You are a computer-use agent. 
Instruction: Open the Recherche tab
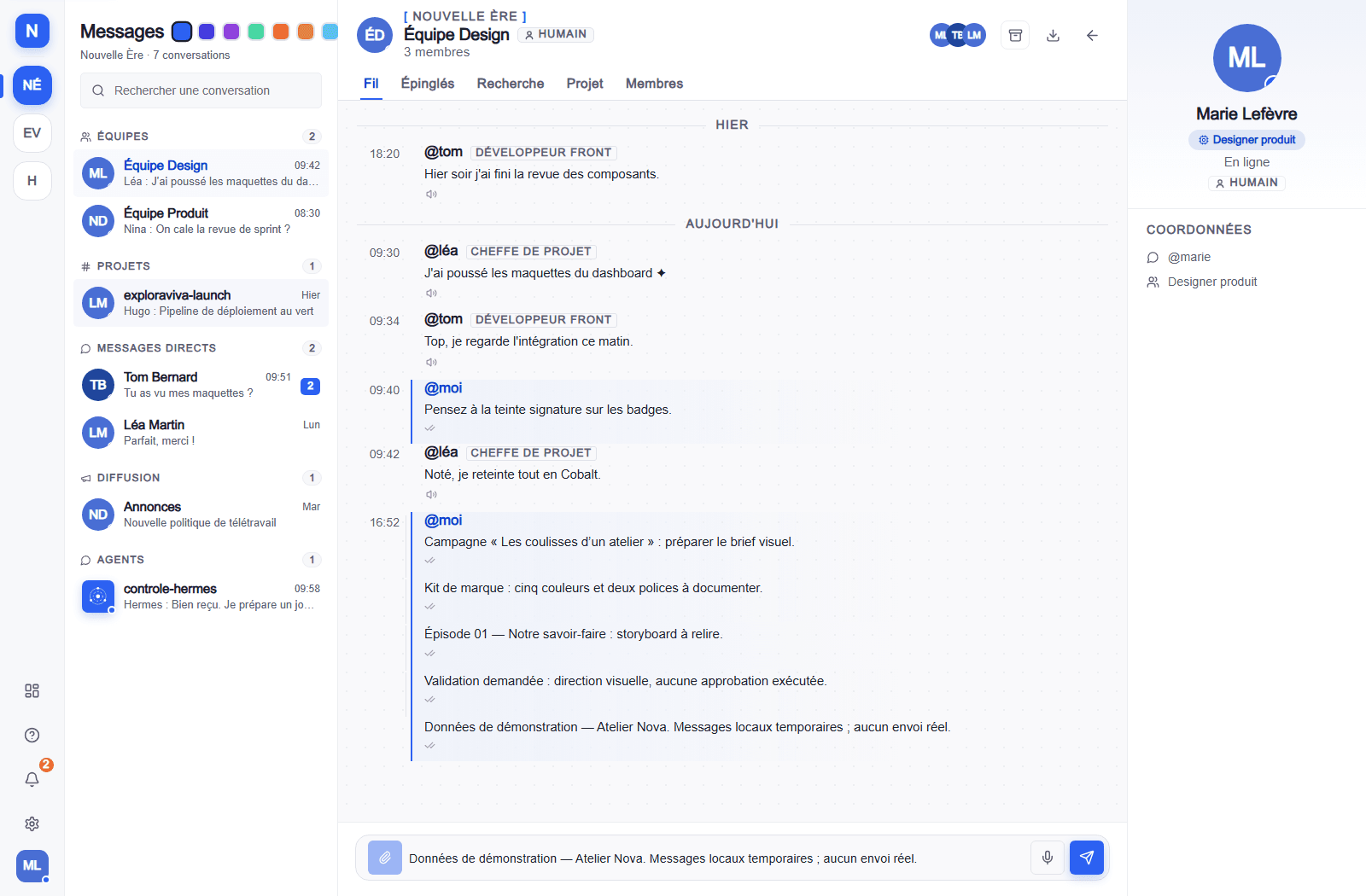(511, 84)
